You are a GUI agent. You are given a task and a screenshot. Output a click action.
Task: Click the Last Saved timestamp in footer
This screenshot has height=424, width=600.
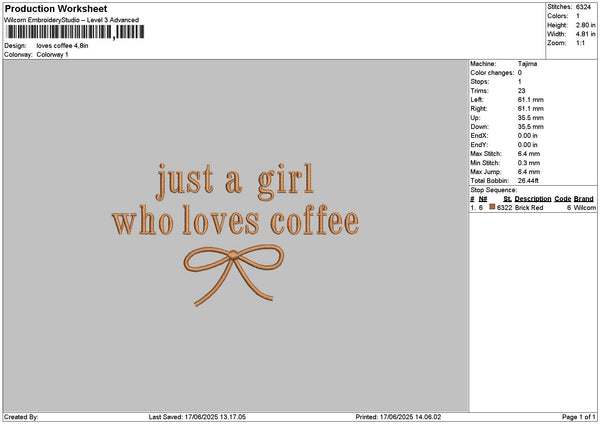(x=215, y=417)
